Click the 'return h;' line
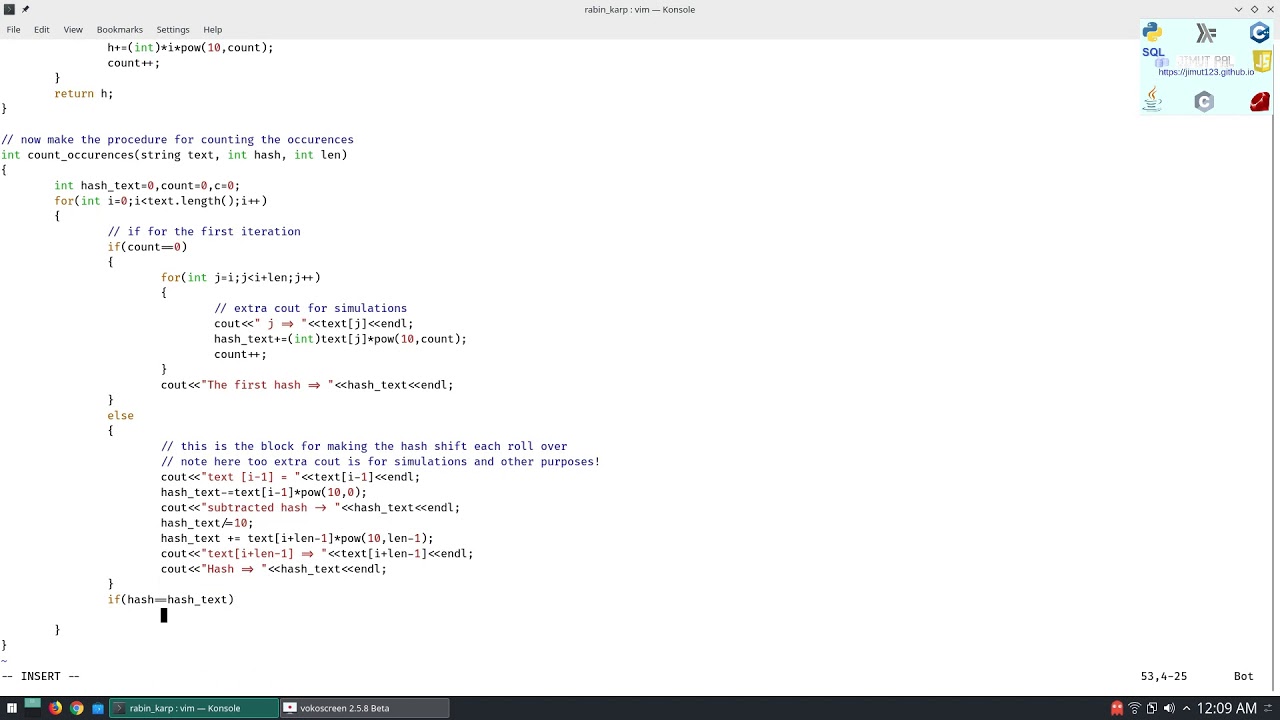This screenshot has height=720, width=1280. 84,93
